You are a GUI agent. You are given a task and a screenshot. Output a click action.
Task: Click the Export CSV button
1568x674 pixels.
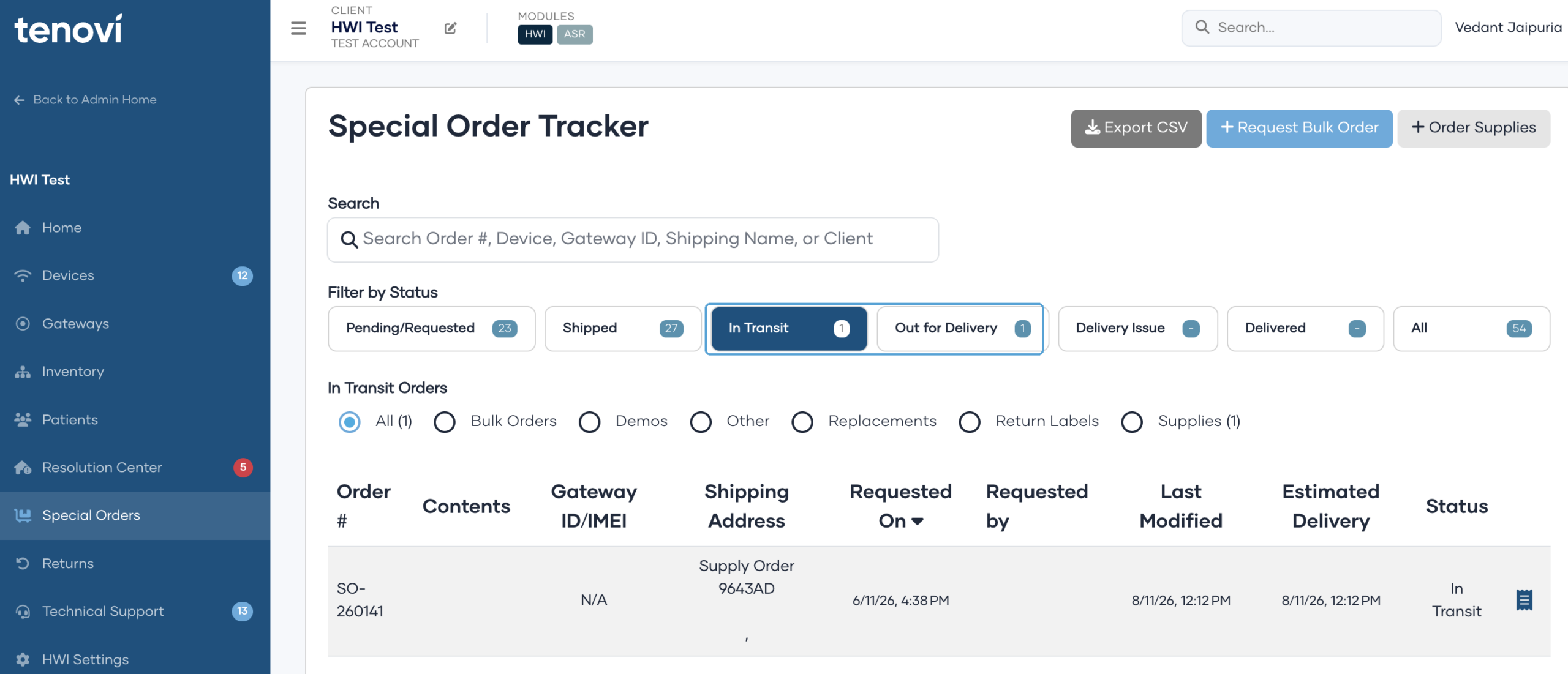coord(1136,128)
